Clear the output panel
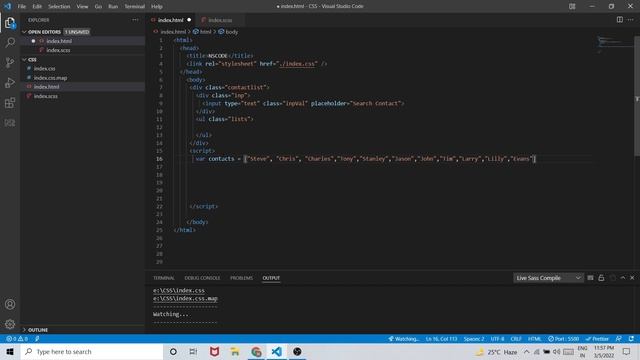The image size is (640, 360). (x=590, y=278)
